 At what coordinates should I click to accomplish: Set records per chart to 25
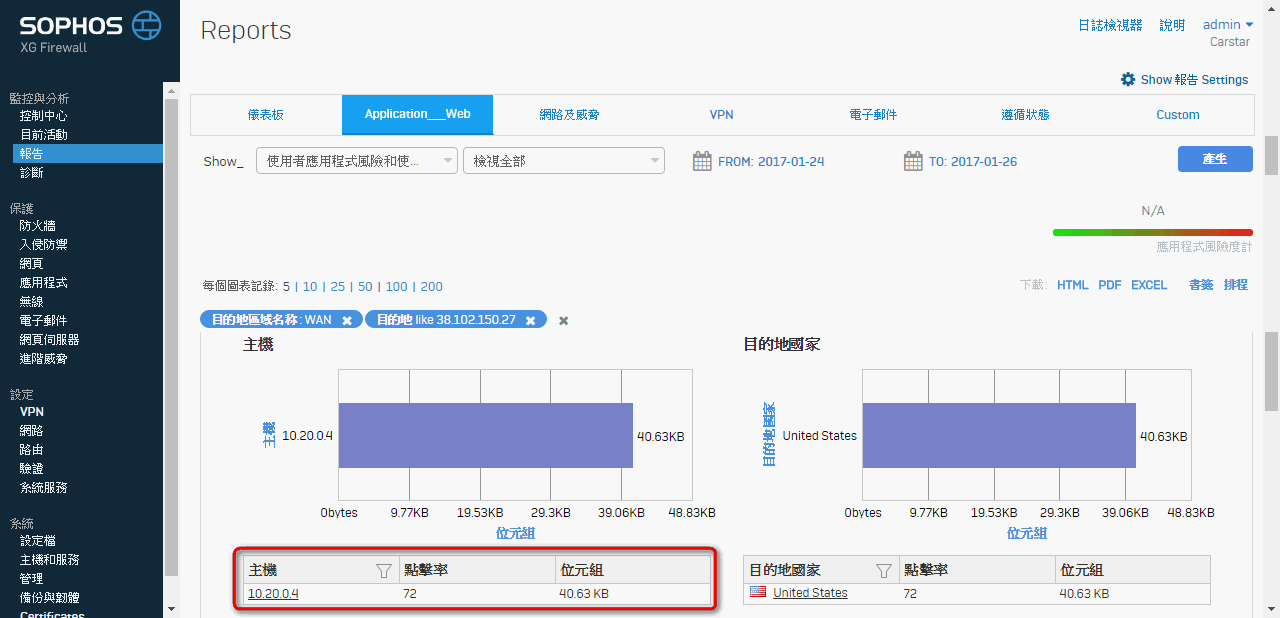coord(337,286)
